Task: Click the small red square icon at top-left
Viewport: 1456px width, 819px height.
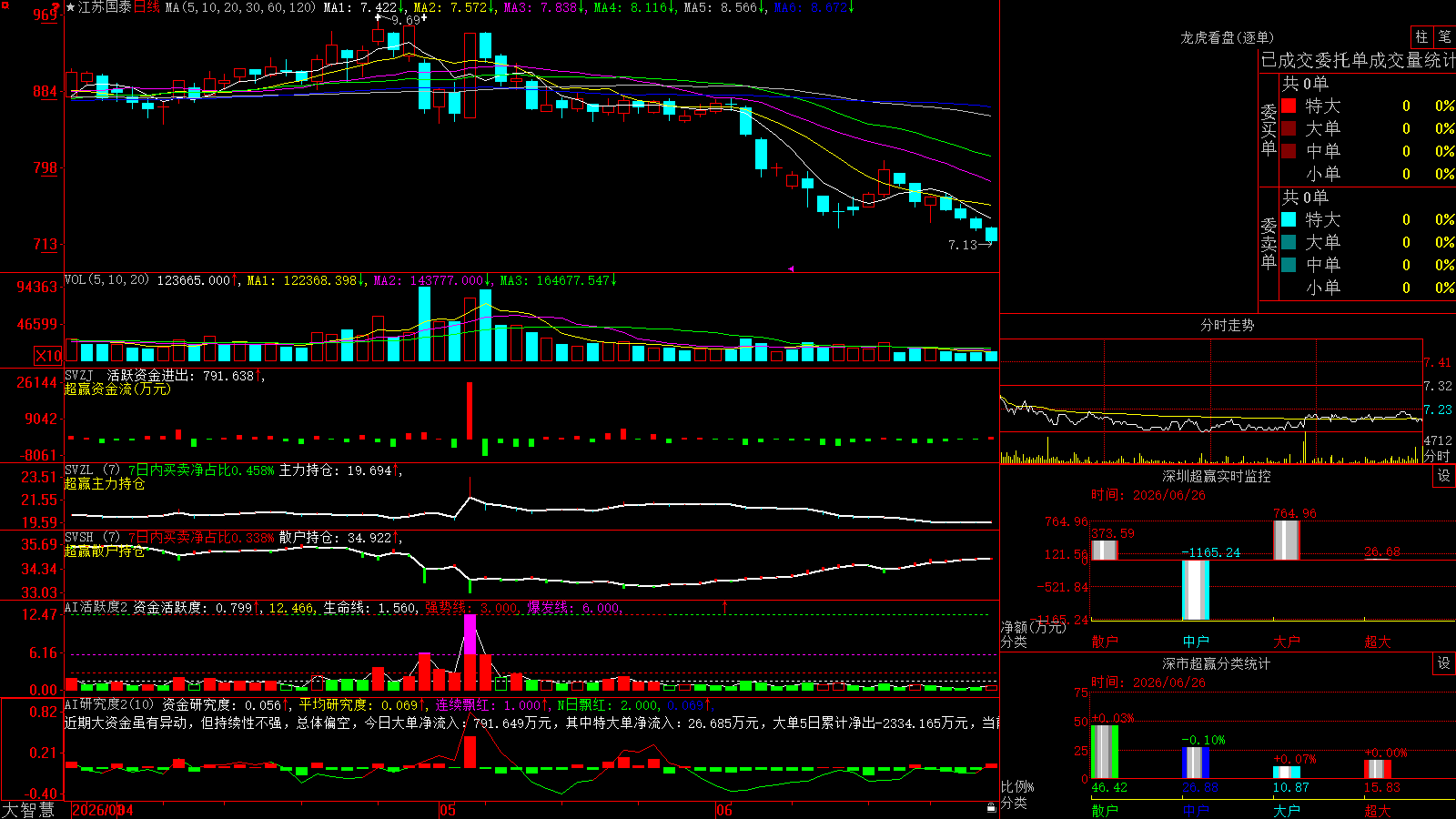Action: (x=4, y=3)
